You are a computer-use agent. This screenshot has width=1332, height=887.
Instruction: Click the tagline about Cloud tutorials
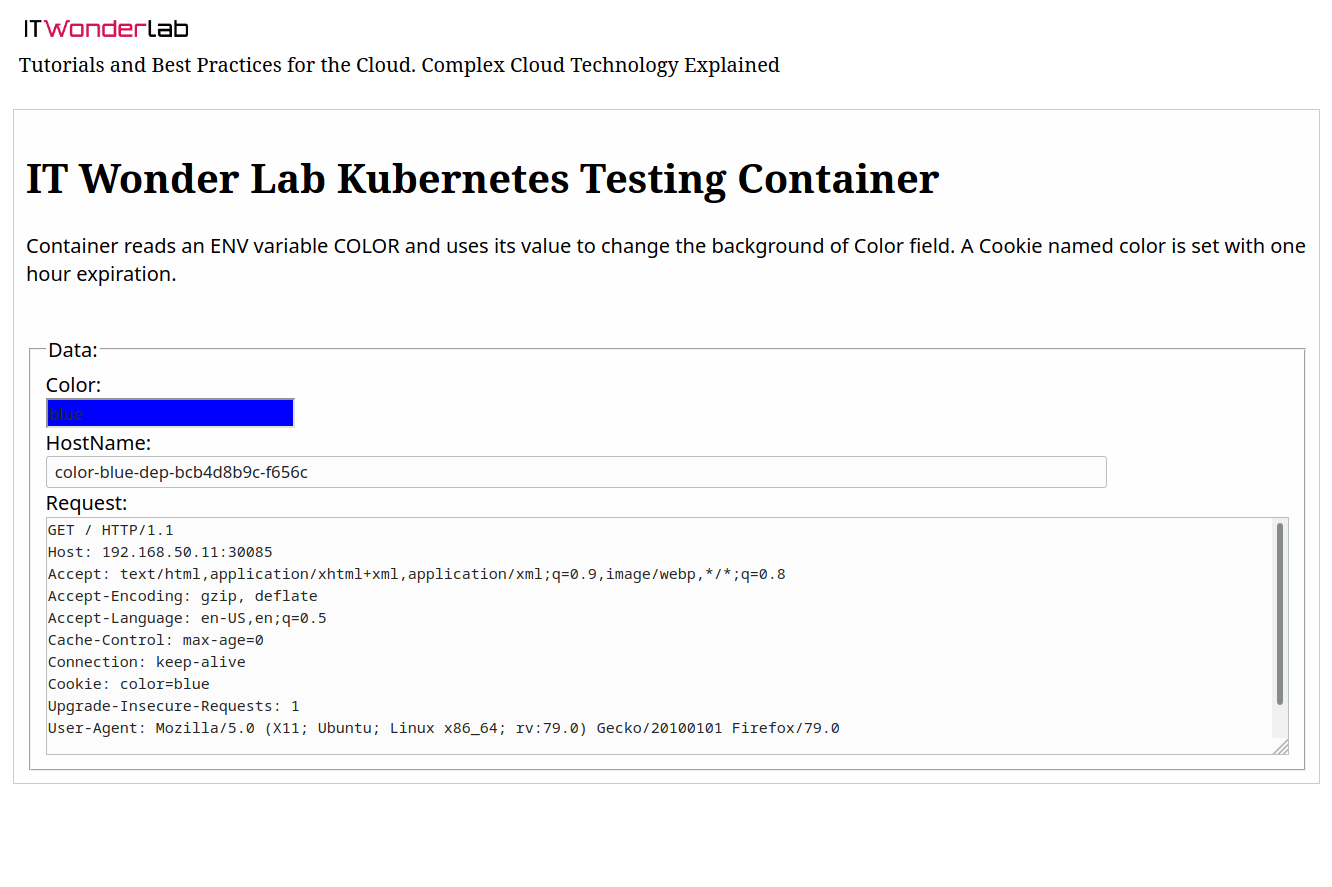(399, 65)
